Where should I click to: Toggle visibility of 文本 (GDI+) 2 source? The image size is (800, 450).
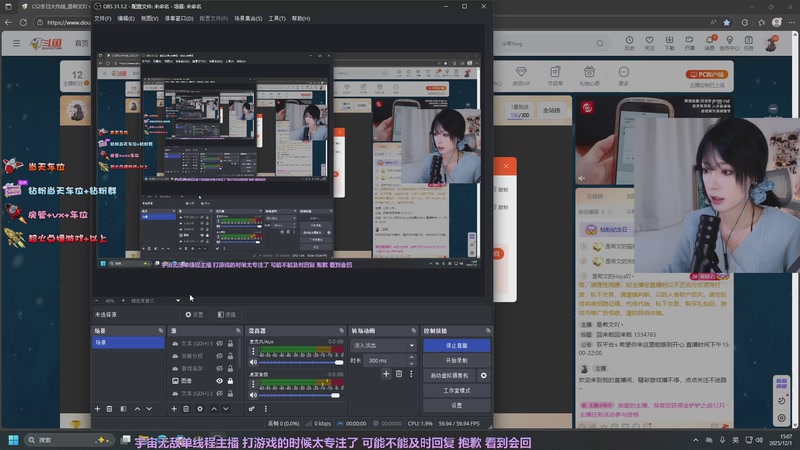point(219,393)
